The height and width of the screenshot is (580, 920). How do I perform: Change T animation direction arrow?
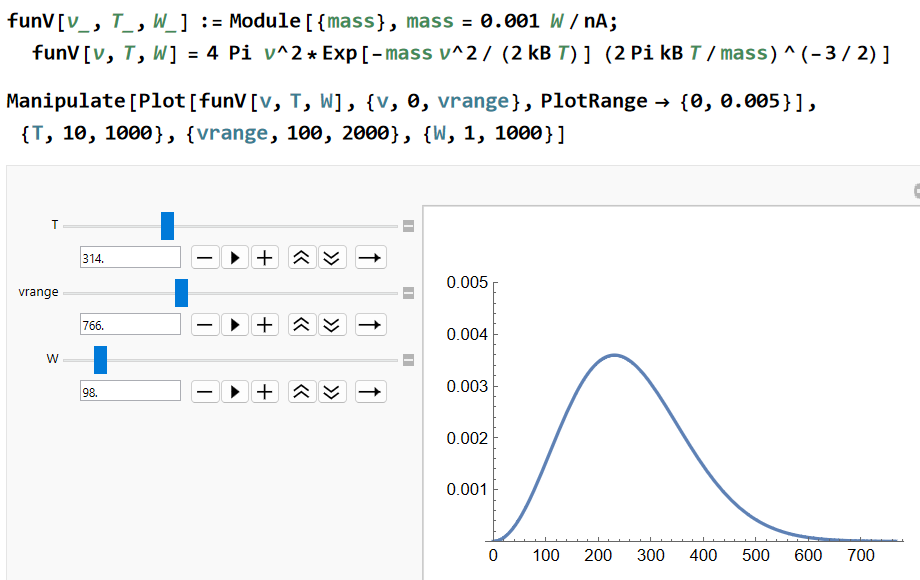370,257
